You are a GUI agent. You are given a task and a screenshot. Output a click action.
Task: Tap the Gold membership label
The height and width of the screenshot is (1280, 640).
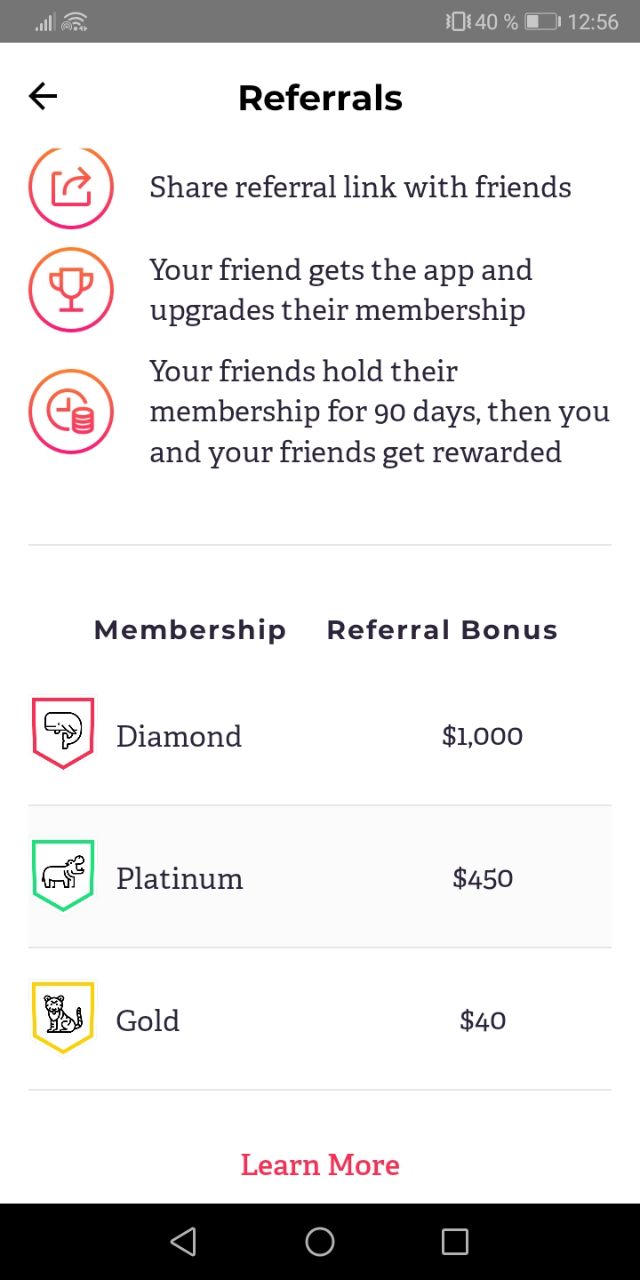tap(148, 1020)
